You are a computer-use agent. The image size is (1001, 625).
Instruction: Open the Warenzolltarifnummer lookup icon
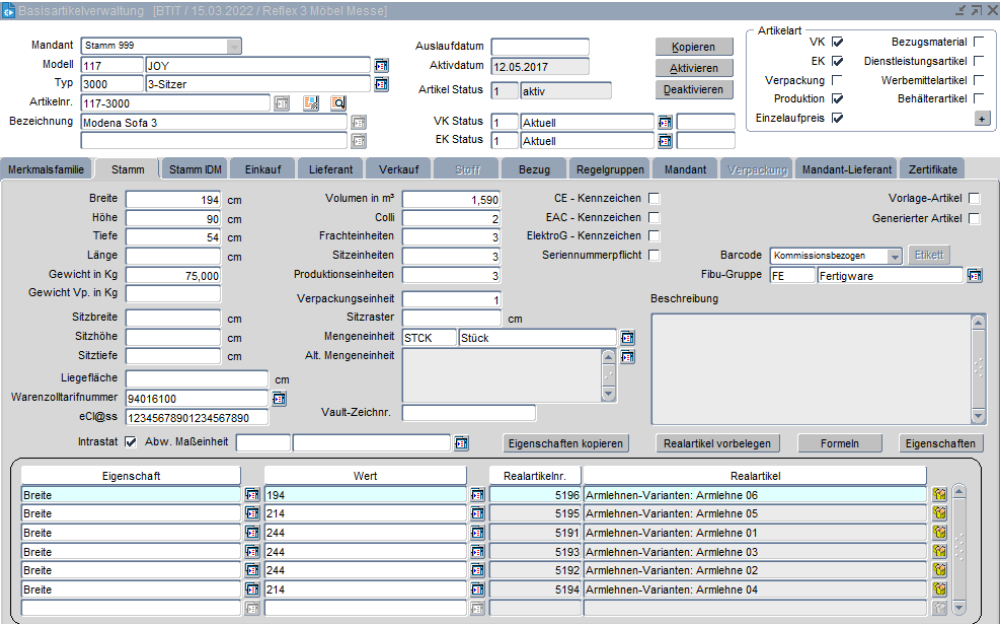[x=279, y=399]
